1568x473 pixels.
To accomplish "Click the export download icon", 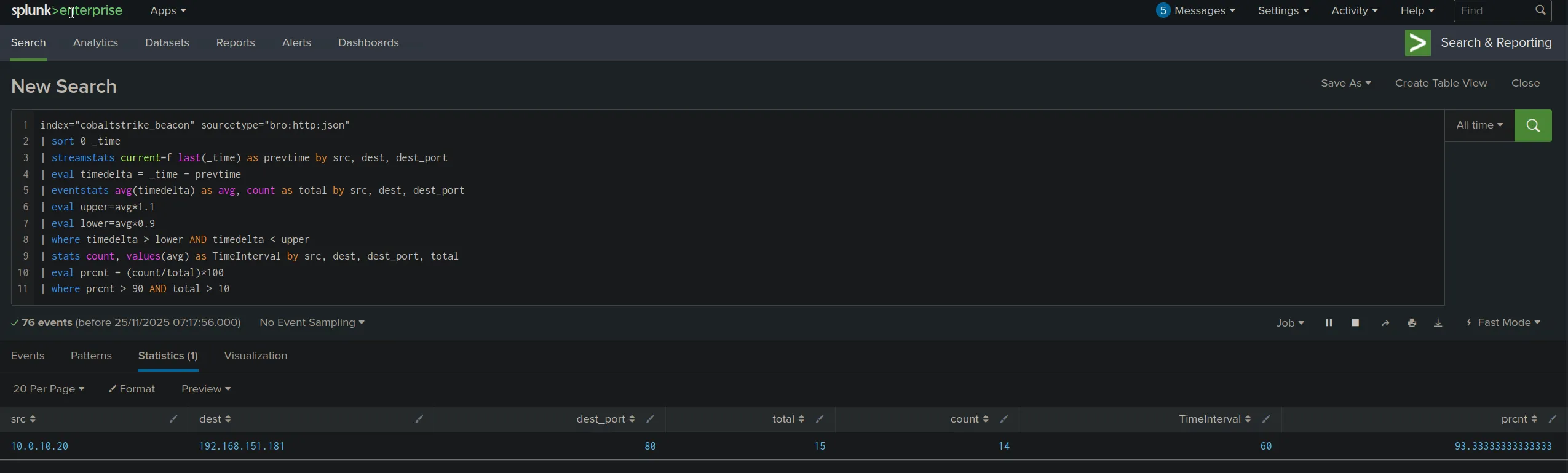I will coord(1438,323).
